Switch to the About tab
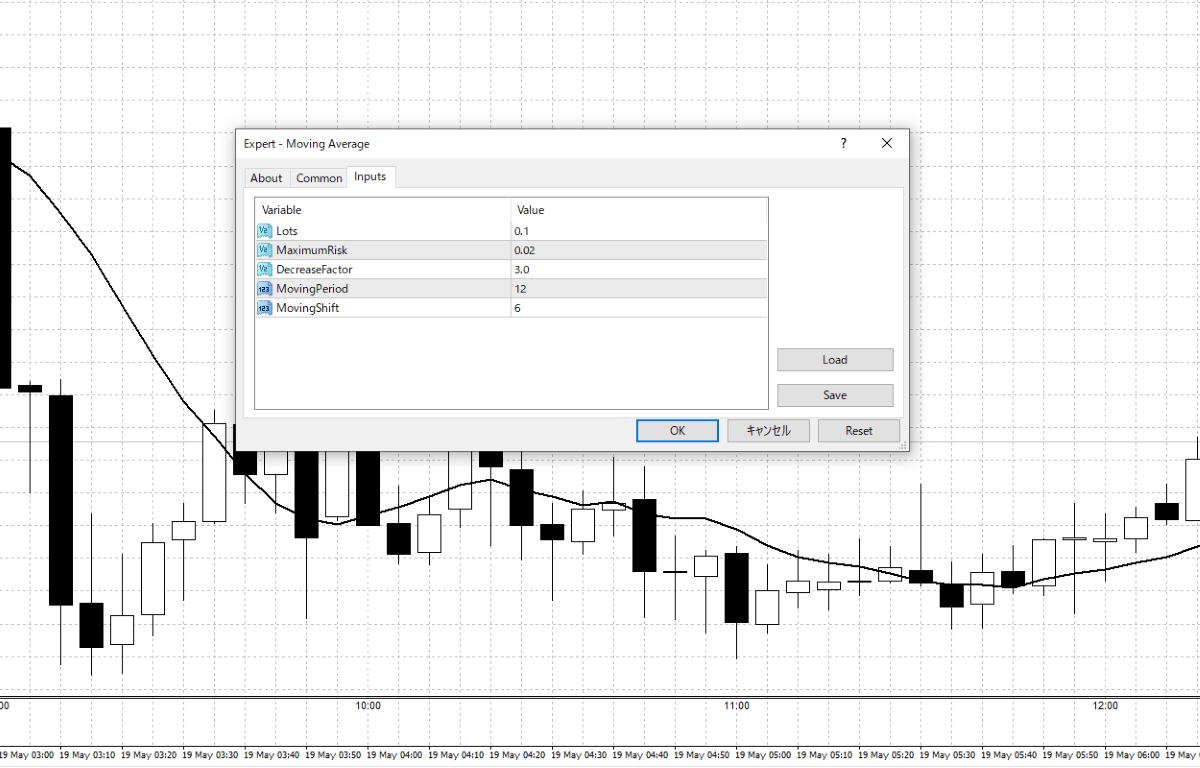Viewport: 1200px width, 768px height. point(266,177)
